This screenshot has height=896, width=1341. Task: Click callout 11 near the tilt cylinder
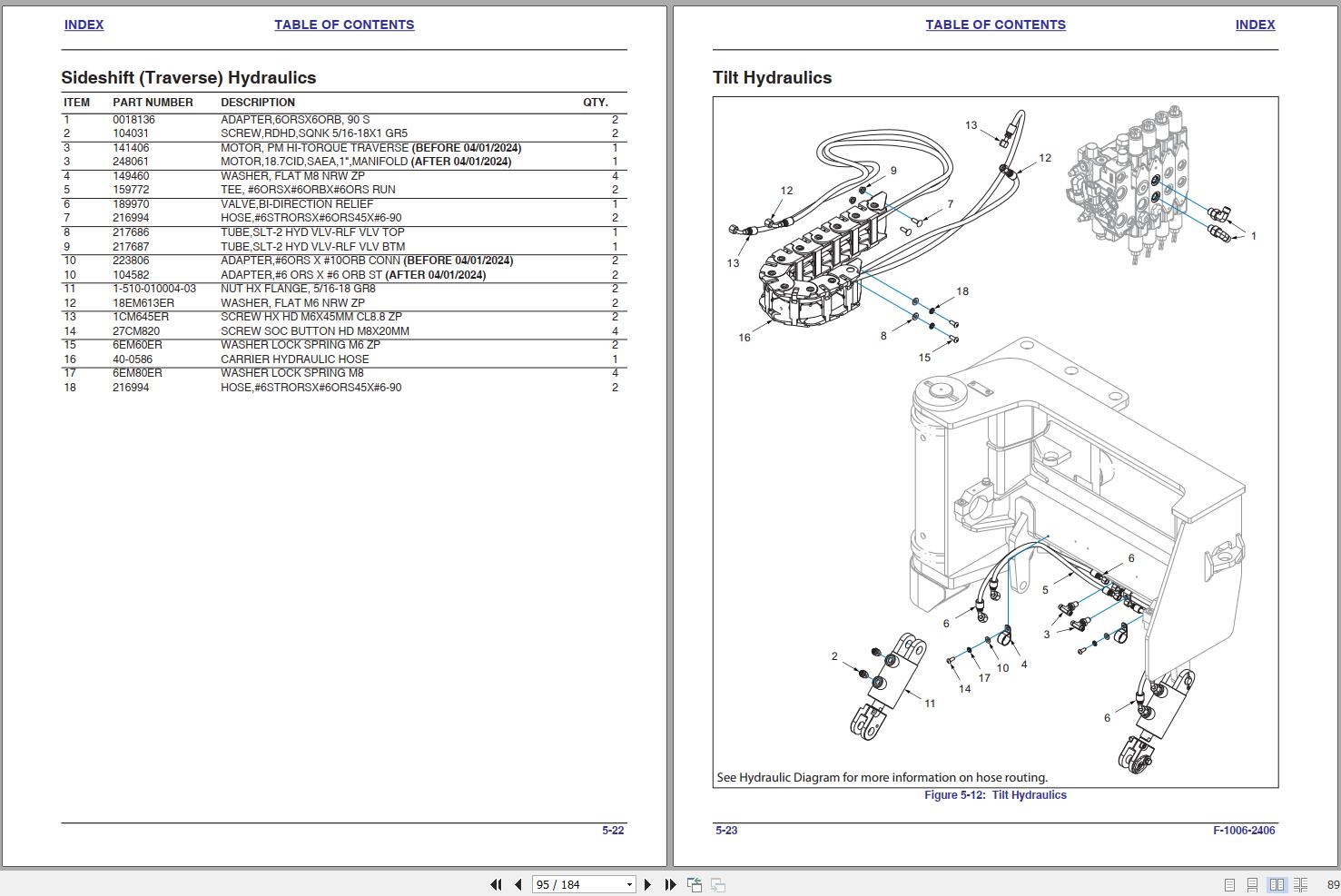tap(930, 704)
